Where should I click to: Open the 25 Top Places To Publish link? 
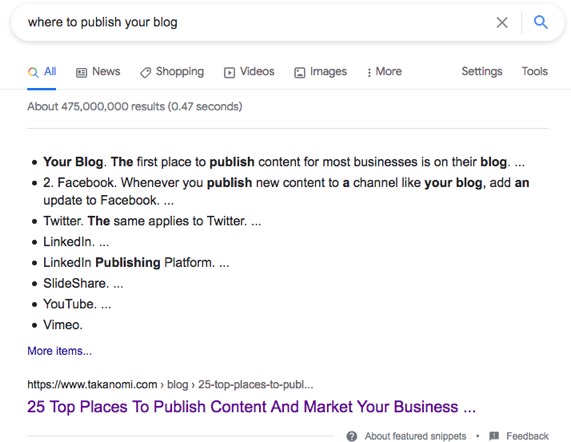[251, 407]
